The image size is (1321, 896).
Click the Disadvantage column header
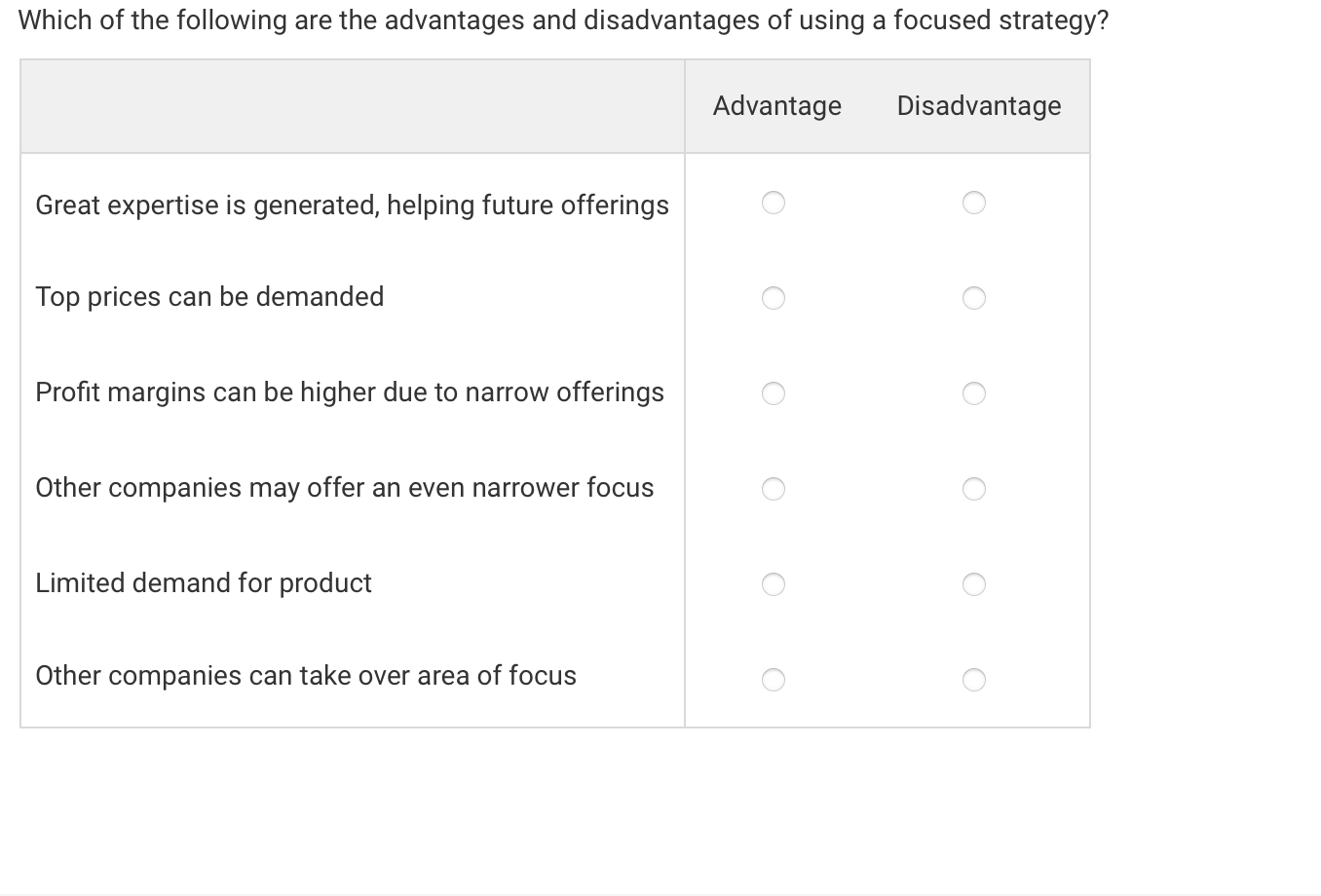[979, 106]
